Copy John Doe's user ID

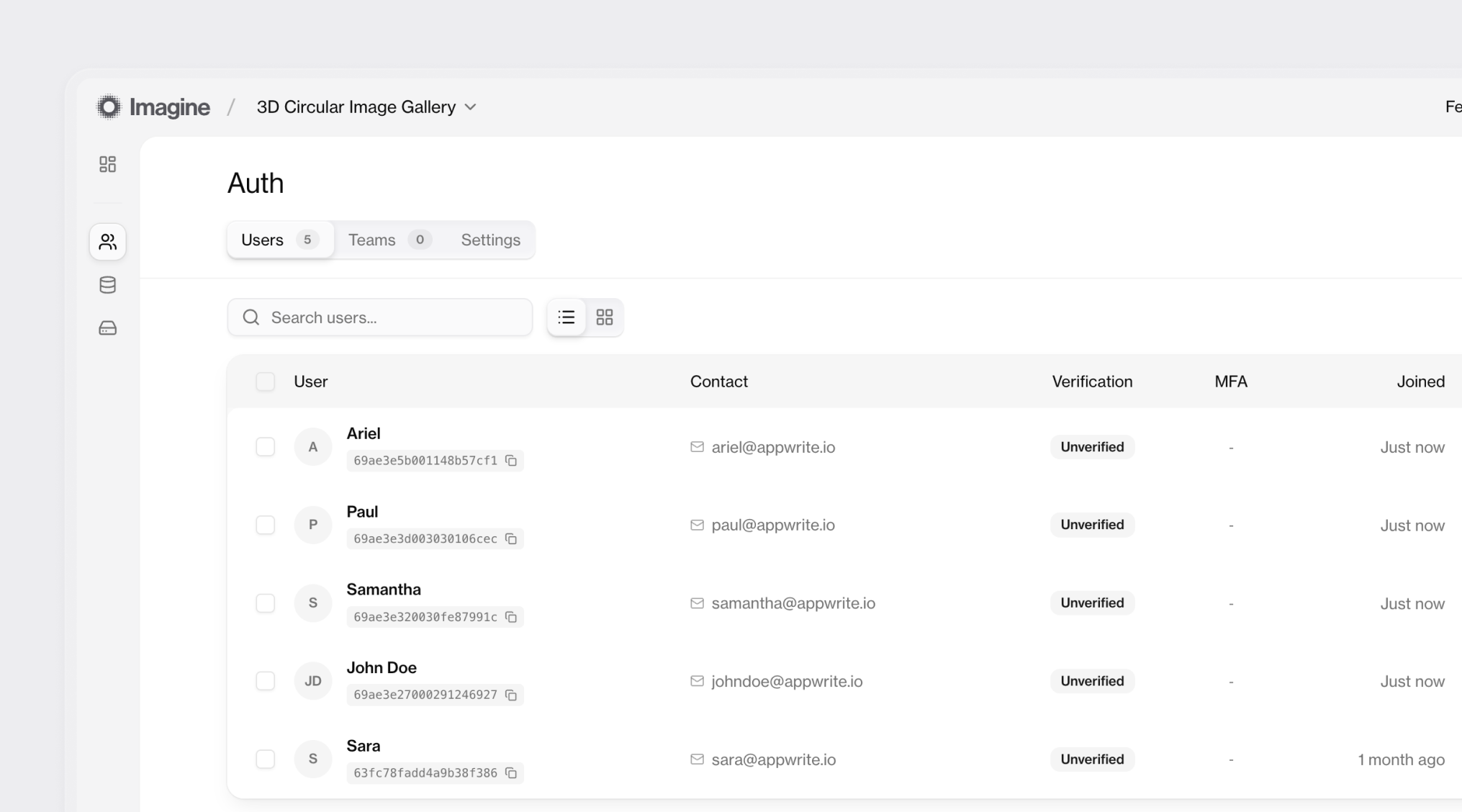511,695
